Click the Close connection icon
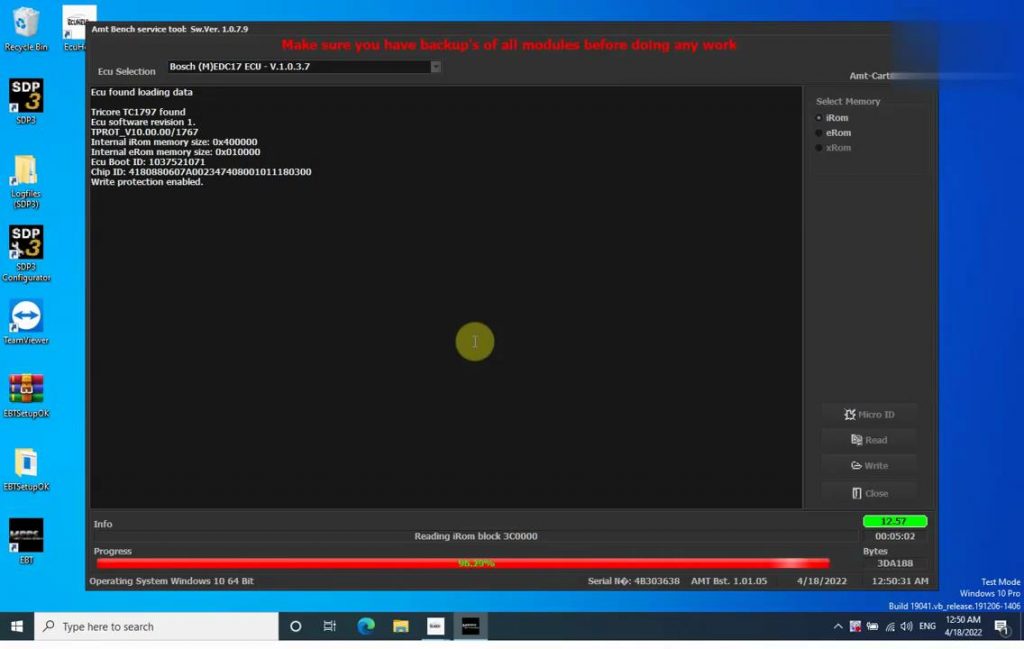The image size is (1024, 649). tap(868, 492)
